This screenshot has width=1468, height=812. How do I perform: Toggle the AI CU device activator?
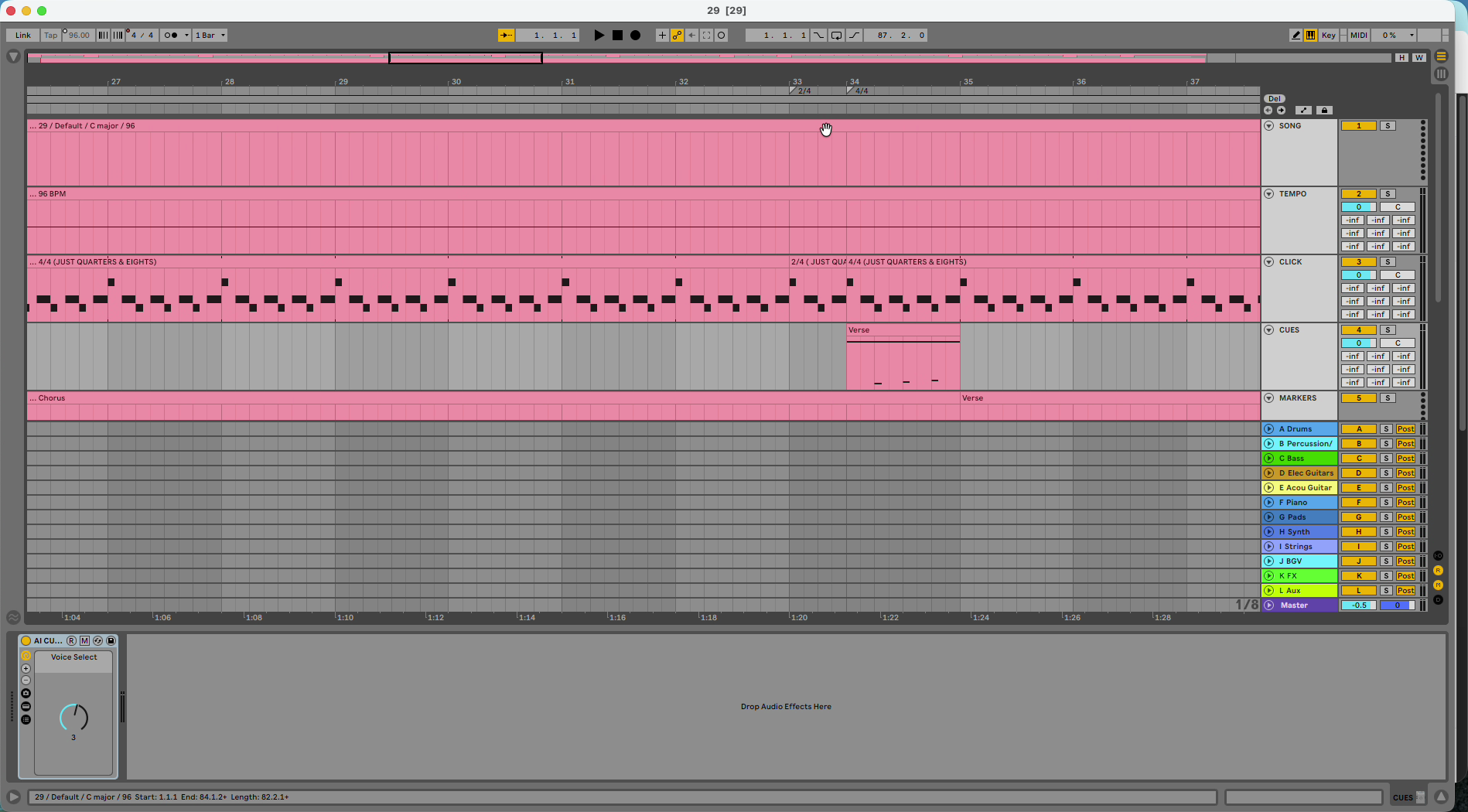(26, 641)
